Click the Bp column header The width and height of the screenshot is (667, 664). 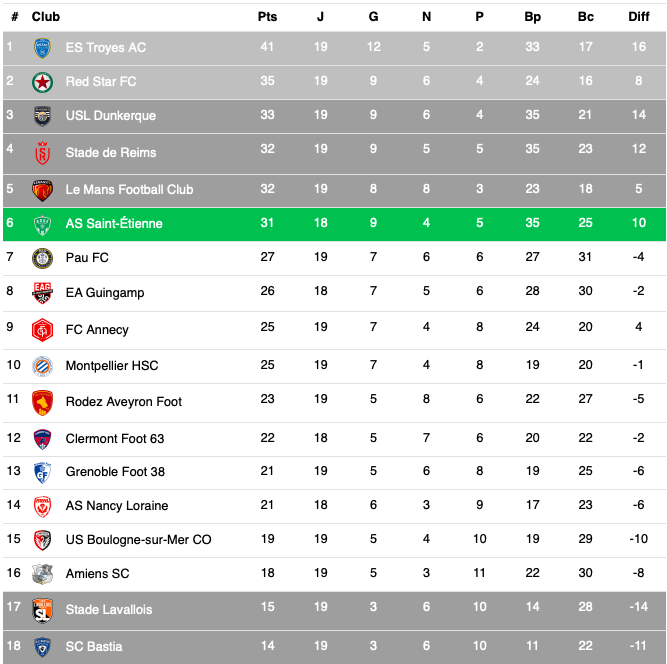[532, 17]
